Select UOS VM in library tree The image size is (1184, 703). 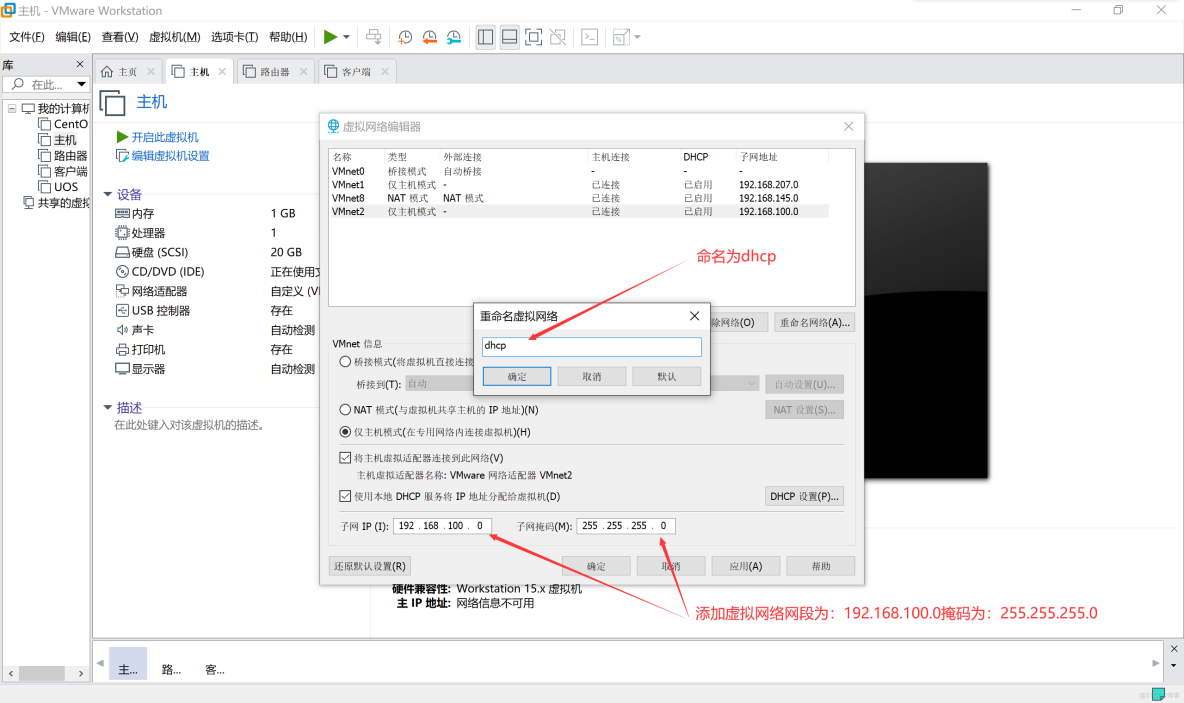pyautogui.click(x=58, y=187)
